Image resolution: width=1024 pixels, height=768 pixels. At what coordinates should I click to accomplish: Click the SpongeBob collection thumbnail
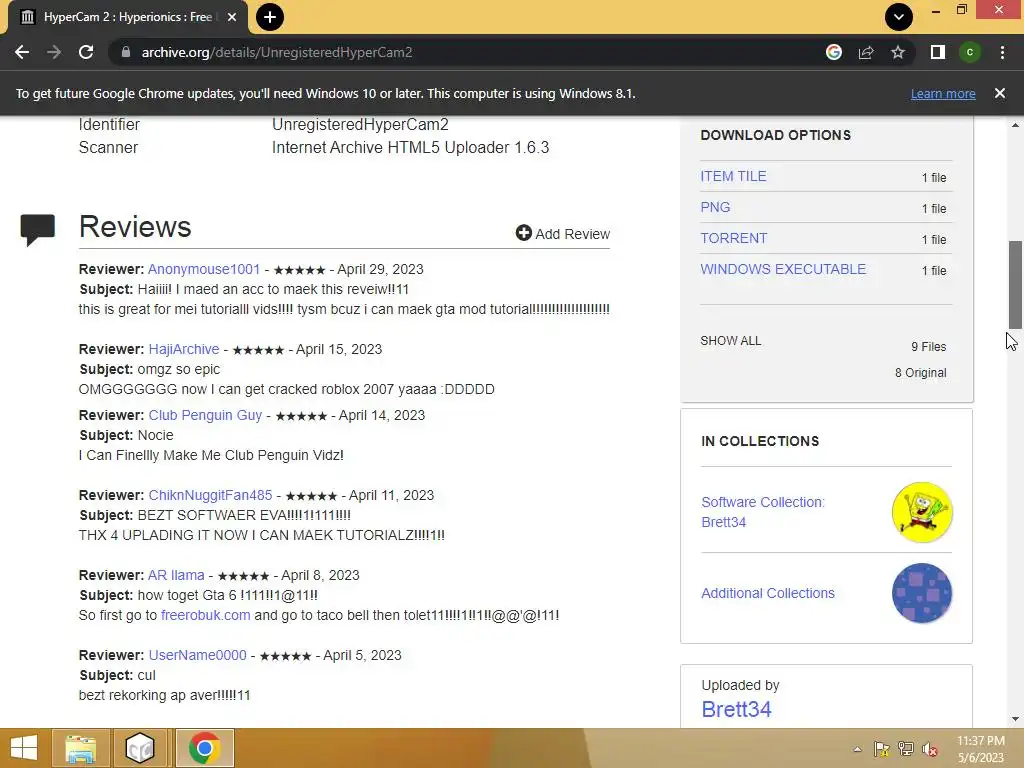[x=921, y=512]
